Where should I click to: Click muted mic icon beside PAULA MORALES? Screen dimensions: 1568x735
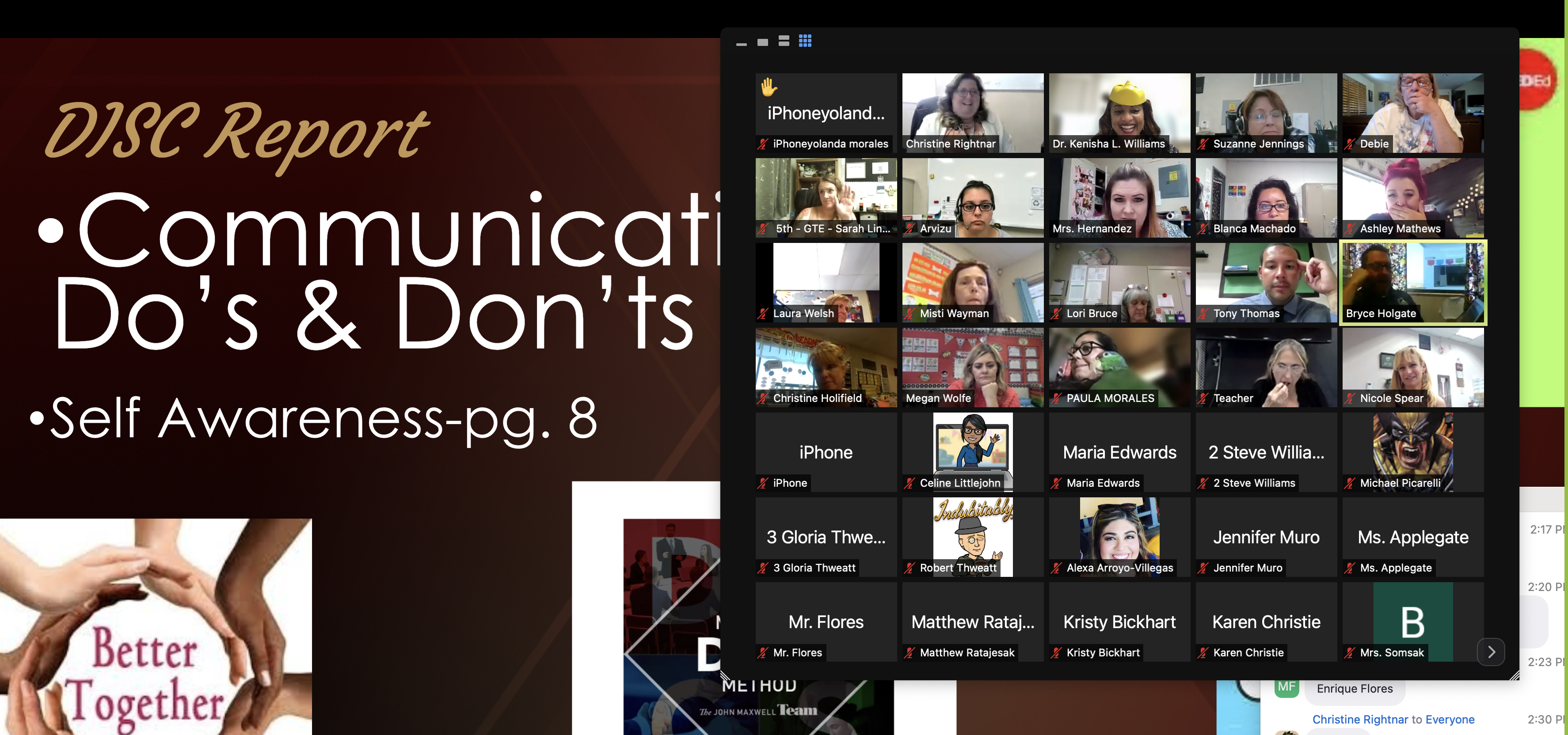click(1056, 398)
